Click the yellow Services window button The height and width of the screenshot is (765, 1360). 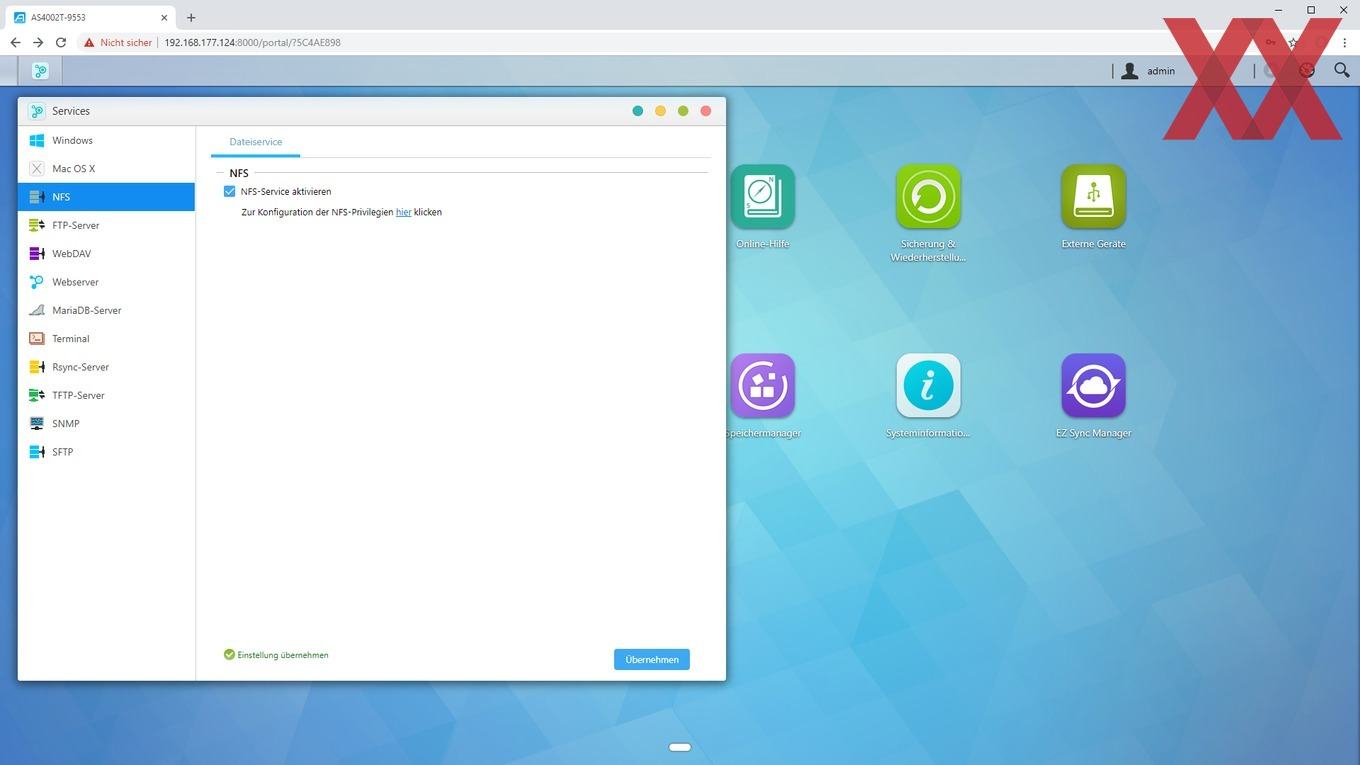pos(660,111)
